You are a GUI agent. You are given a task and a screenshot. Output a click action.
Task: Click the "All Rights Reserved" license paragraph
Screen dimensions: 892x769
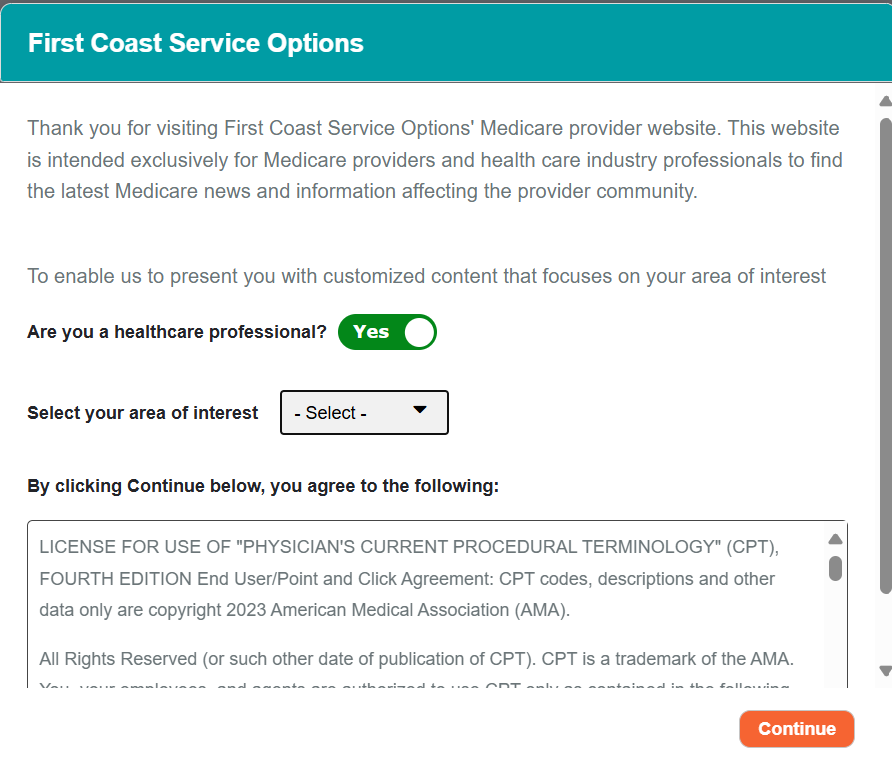point(416,659)
